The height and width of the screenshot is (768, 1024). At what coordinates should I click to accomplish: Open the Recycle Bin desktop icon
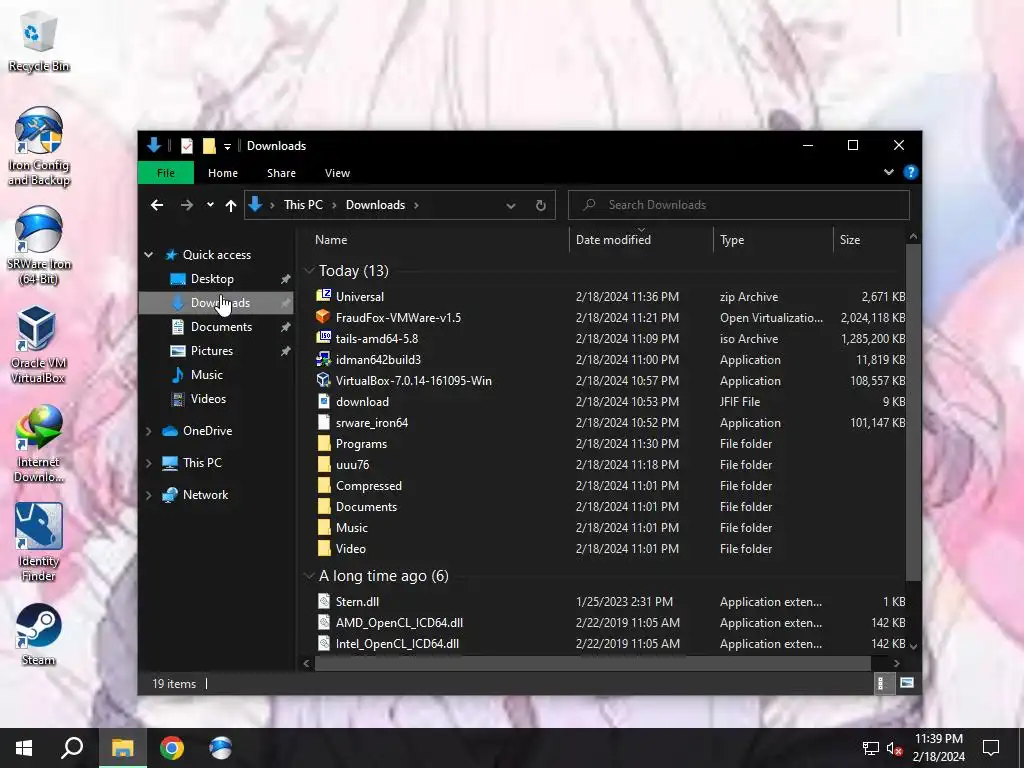(x=39, y=40)
